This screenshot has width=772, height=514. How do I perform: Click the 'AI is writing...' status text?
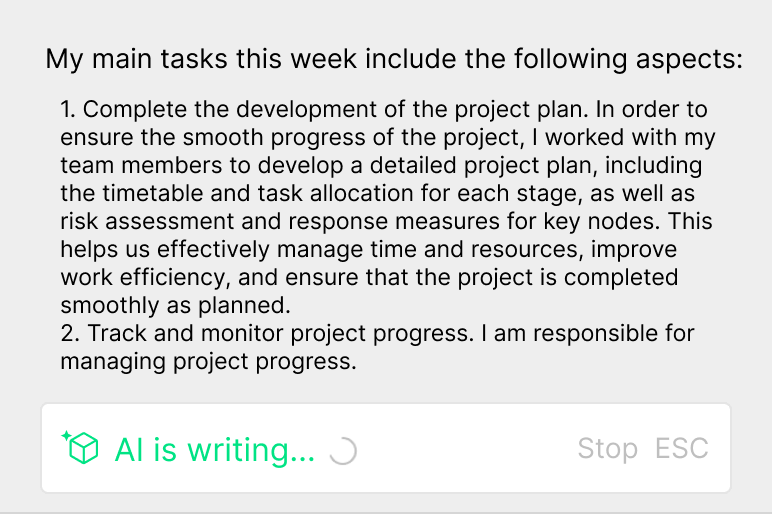click(x=214, y=450)
